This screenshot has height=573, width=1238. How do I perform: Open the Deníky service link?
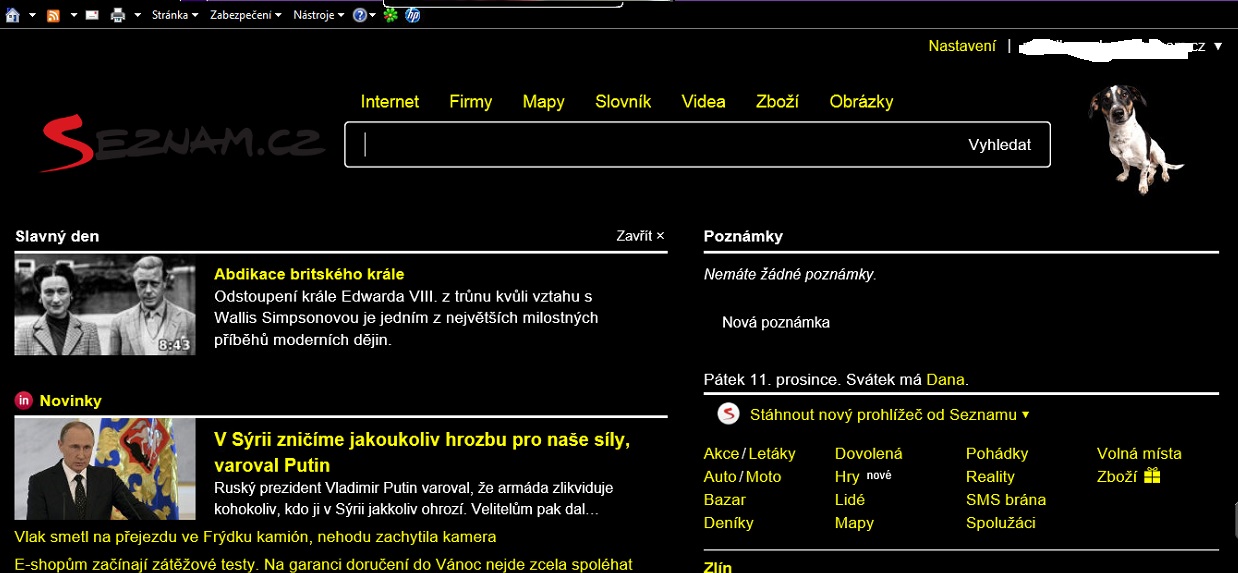(x=729, y=523)
